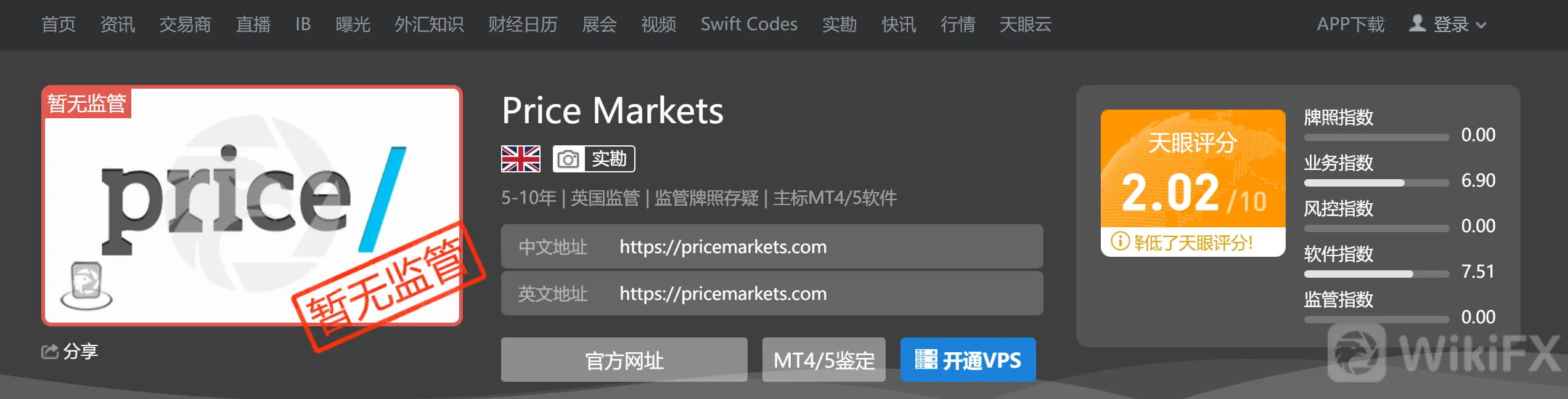Open the 首页 home menu item
This screenshot has width=1568, height=399.
tap(59, 25)
